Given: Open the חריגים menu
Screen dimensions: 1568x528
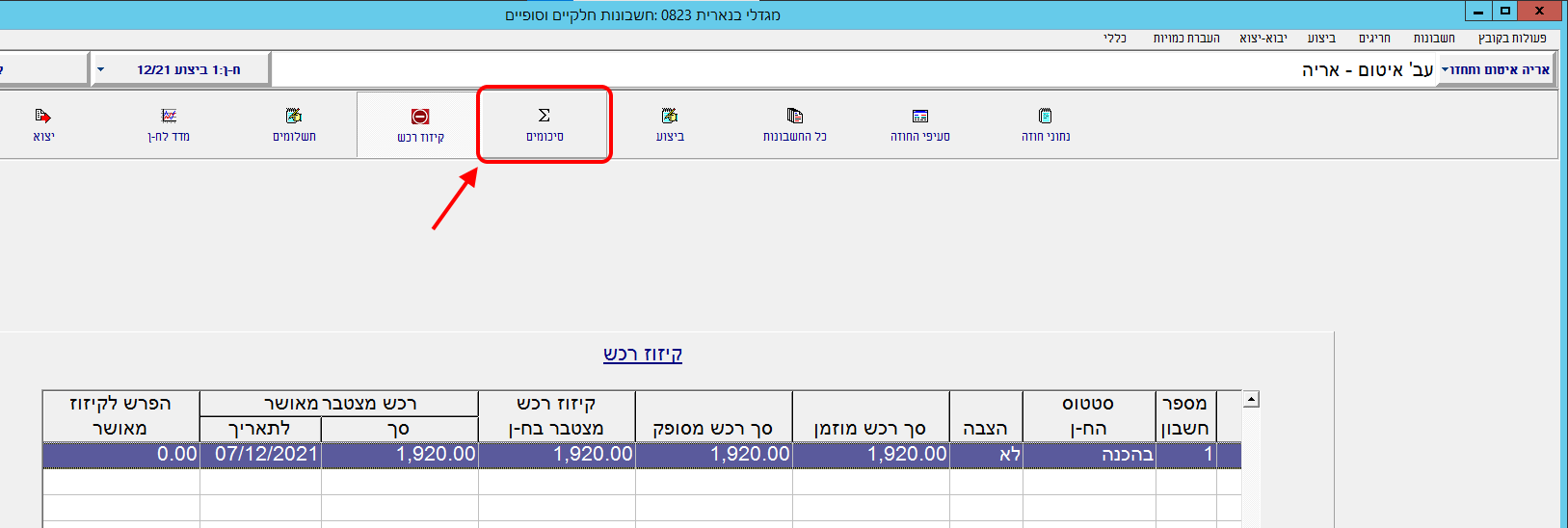Looking at the screenshot, I should (1374, 39).
